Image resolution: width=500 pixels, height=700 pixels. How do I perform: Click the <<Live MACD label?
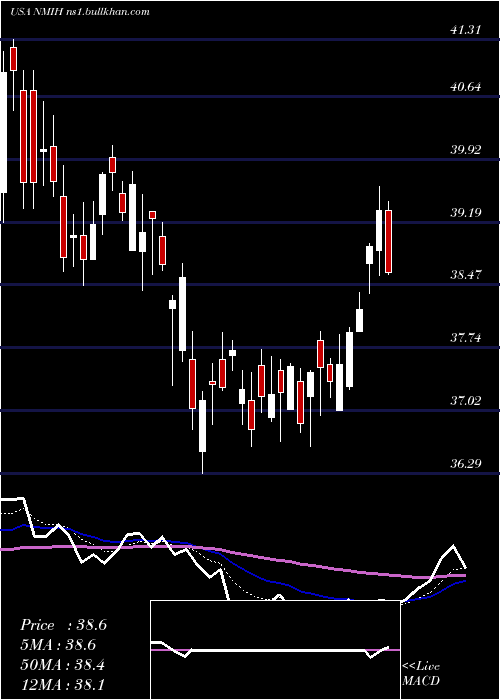click(421, 674)
